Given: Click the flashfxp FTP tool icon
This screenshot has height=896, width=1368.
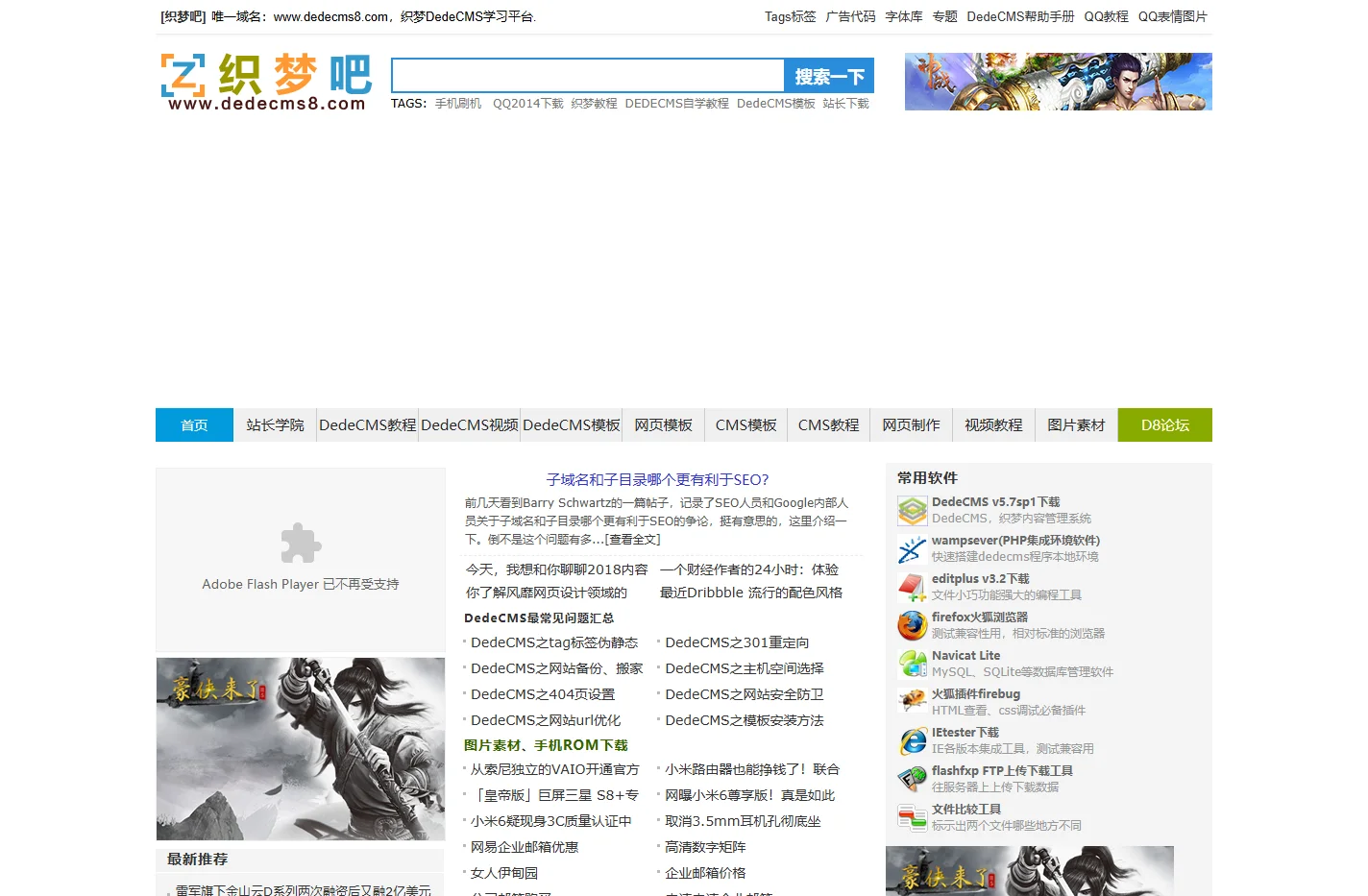Looking at the screenshot, I should point(912,780).
